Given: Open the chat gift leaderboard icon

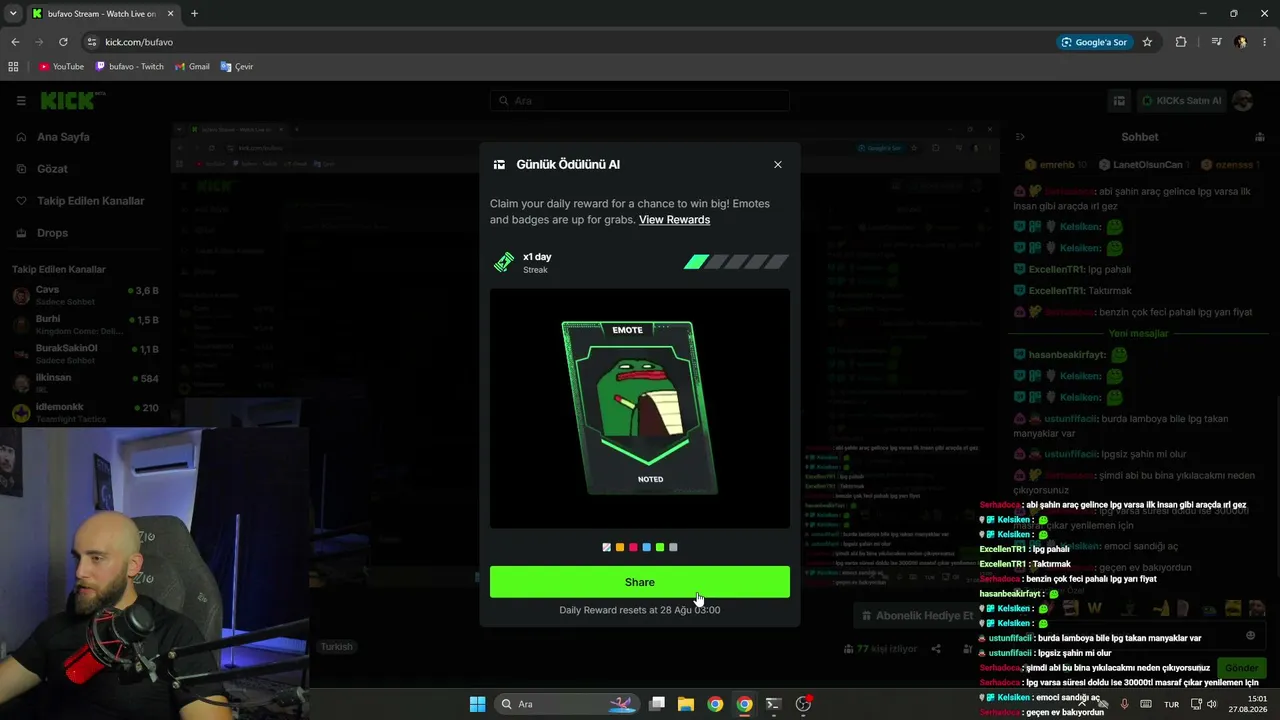Looking at the screenshot, I should [x=1260, y=137].
